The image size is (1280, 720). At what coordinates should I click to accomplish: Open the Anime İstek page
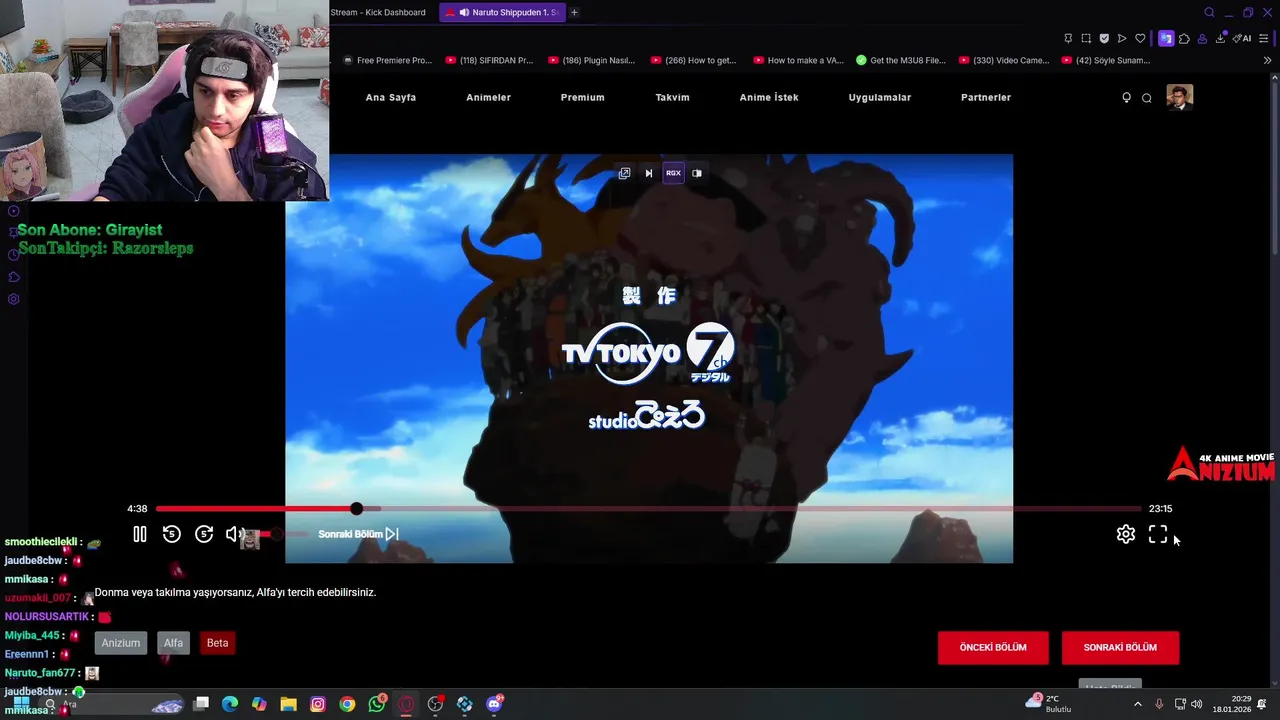point(769,97)
